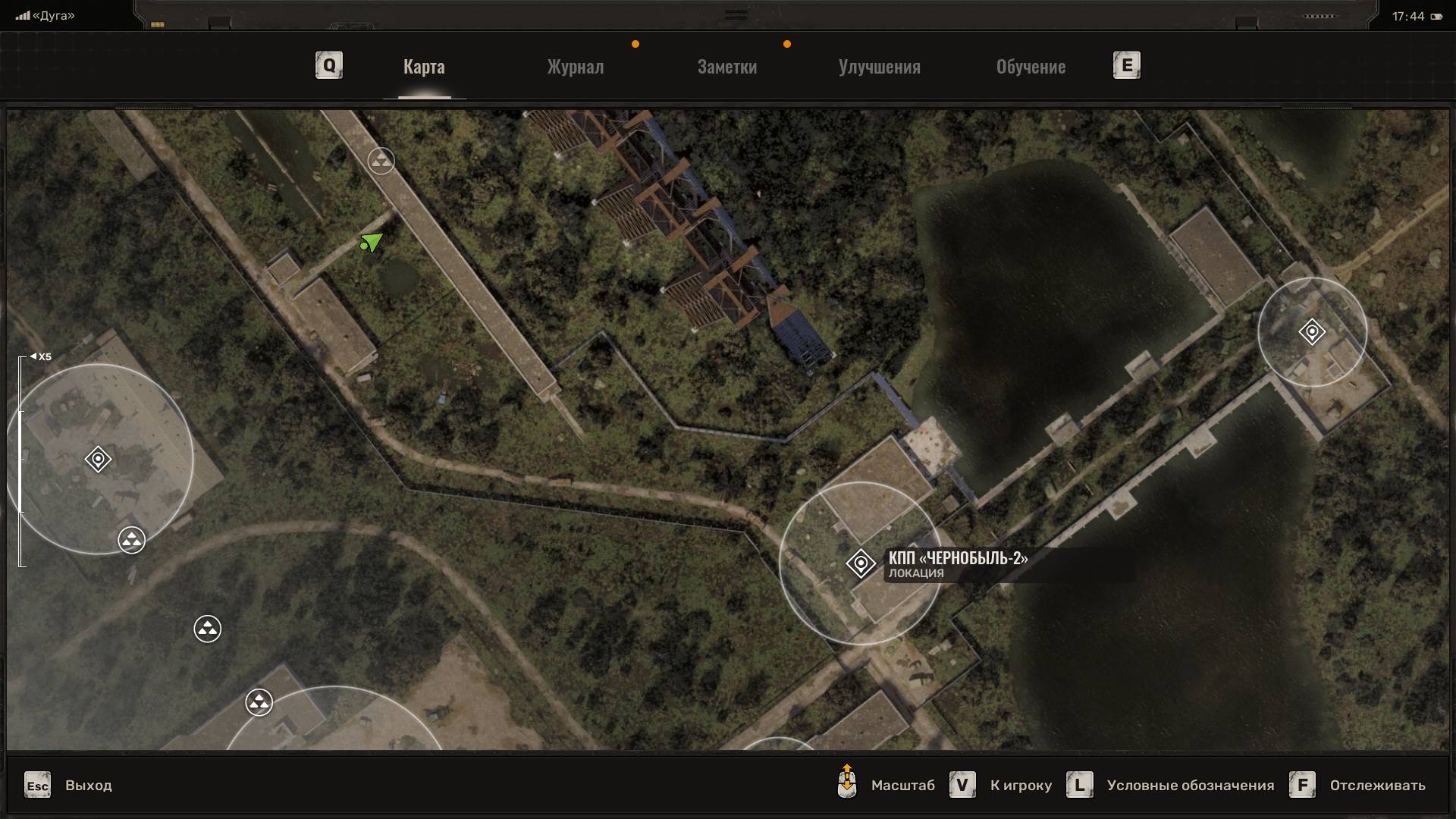
Task: Click the radiation icon in the lower-left cluster
Action: point(207,629)
